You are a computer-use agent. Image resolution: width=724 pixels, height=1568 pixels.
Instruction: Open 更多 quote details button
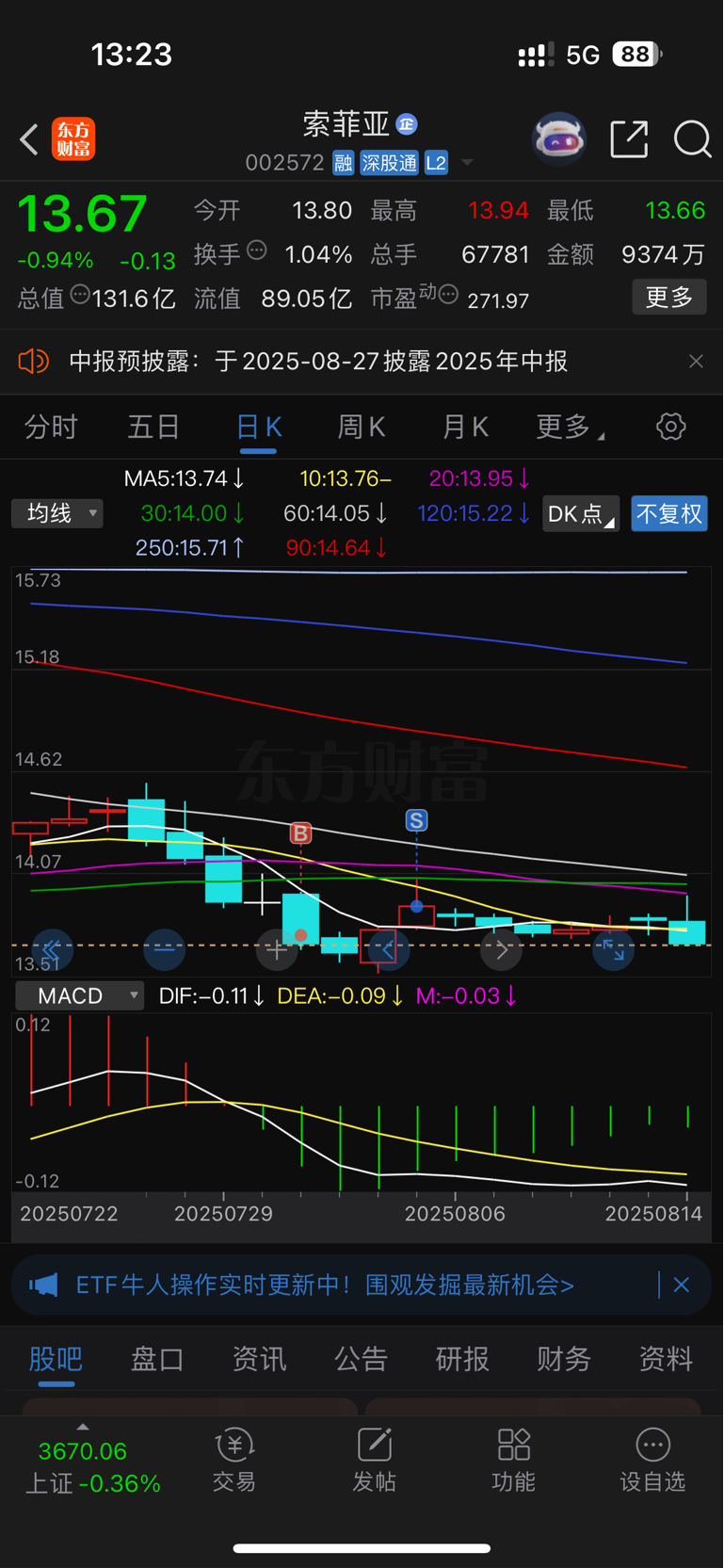(x=669, y=298)
